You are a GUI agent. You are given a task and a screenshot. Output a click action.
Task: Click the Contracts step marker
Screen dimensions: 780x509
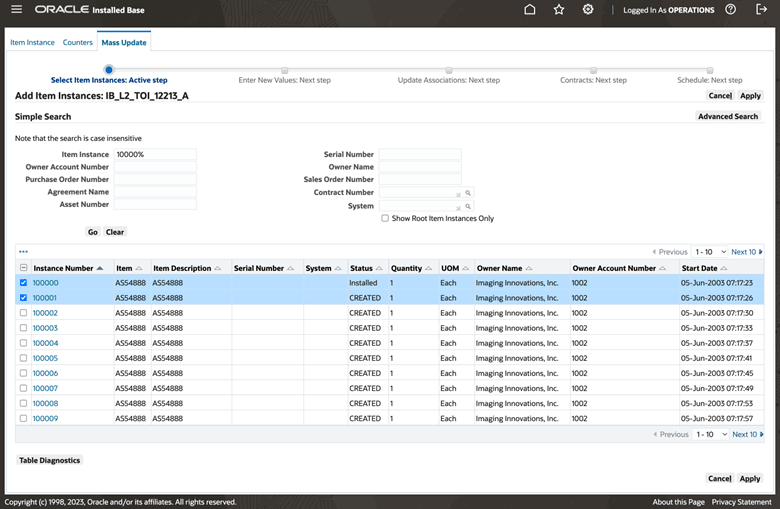coord(593,70)
